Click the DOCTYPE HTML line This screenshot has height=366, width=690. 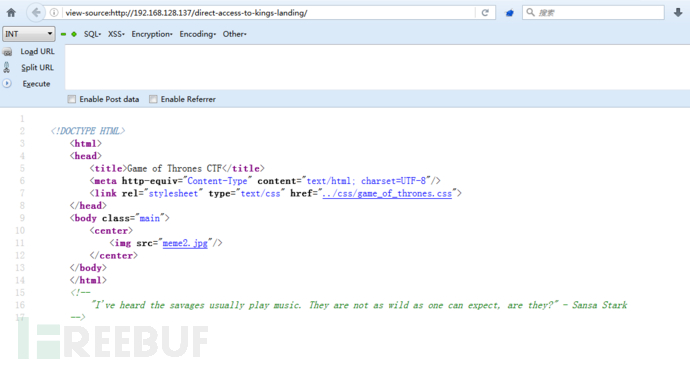88,131
